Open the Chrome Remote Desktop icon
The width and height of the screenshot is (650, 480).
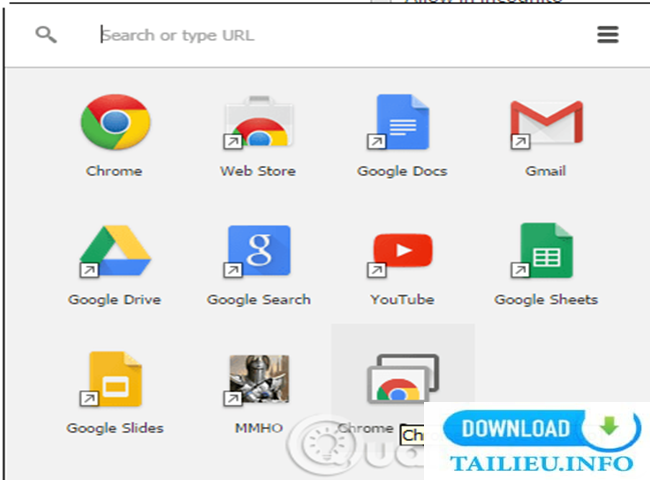pyautogui.click(x=403, y=378)
